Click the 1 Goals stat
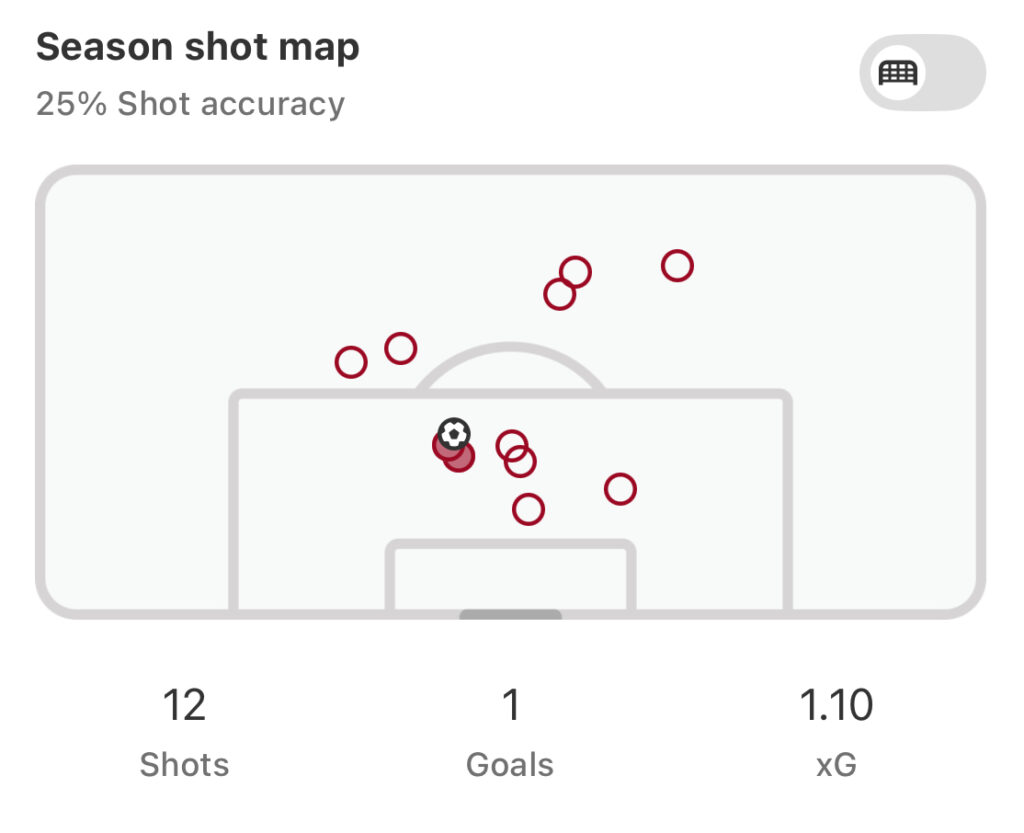The width and height of the screenshot is (1024, 833). [510, 732]
